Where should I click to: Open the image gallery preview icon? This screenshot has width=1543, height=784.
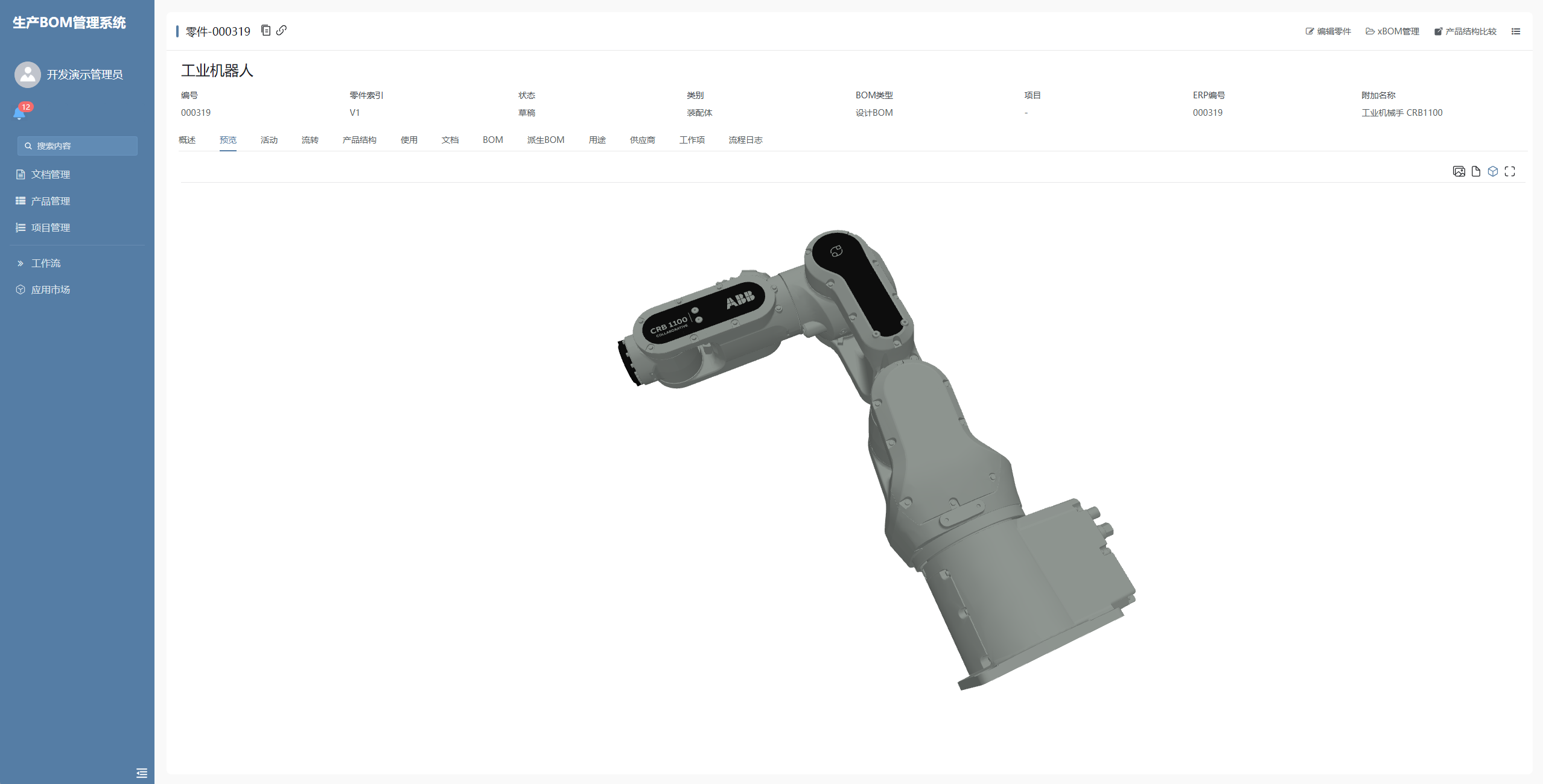pos(1459,171)
